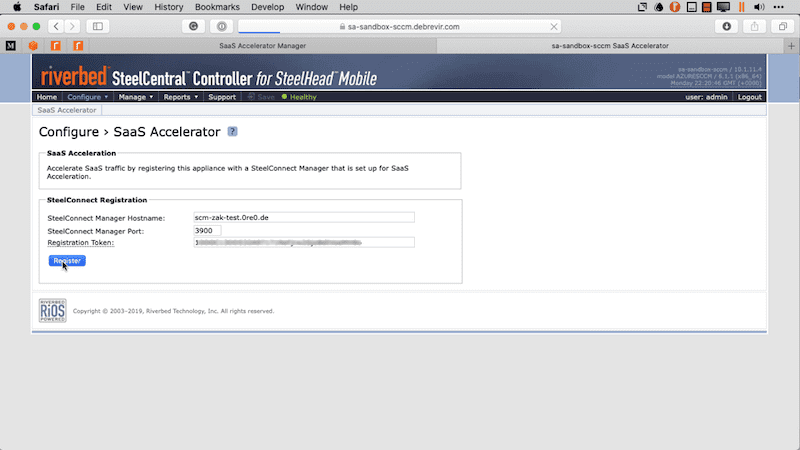Click the SteelConnect Manager Port field
The height and width of the screenshot is (450, 800).
point(207,231)
